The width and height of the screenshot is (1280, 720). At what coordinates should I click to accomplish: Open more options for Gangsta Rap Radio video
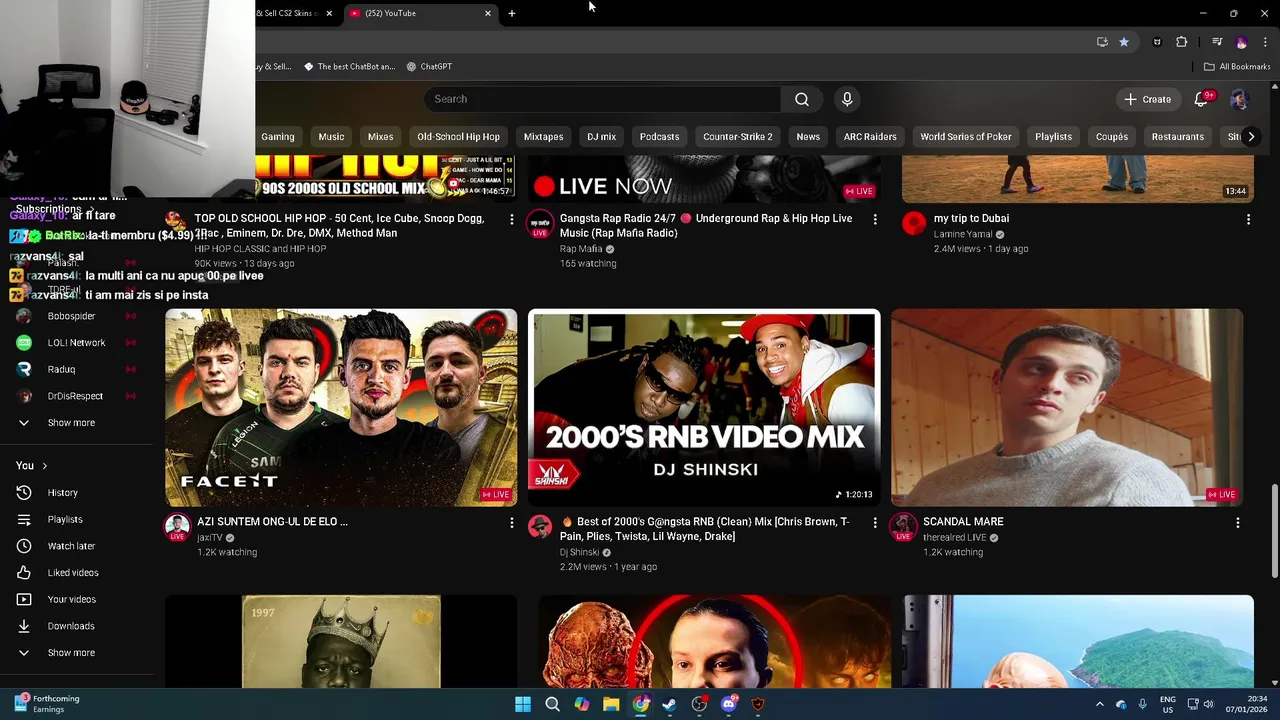click(875, 219)
